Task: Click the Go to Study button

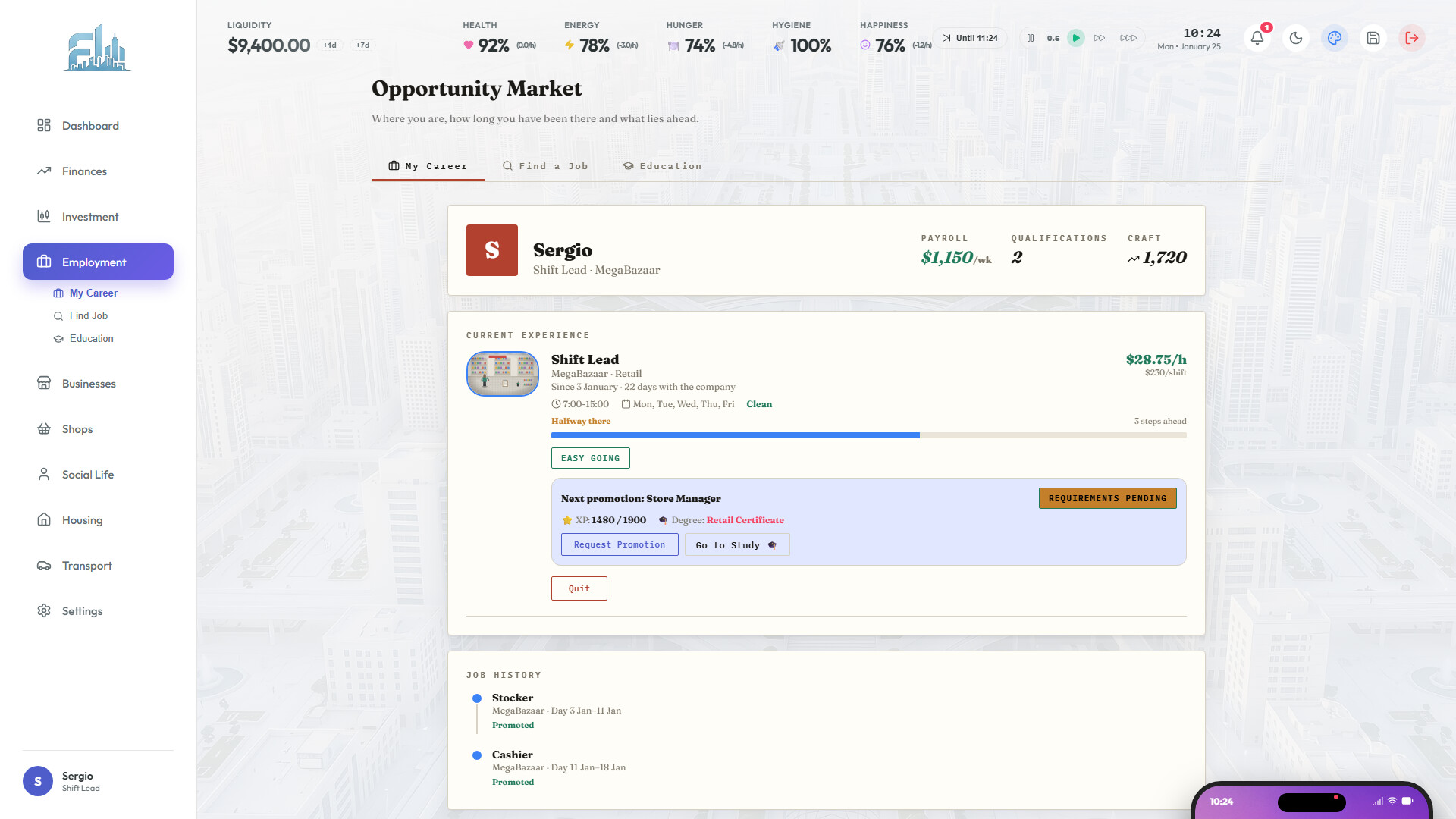Action: pyautogui.click(x=737, y=544)
